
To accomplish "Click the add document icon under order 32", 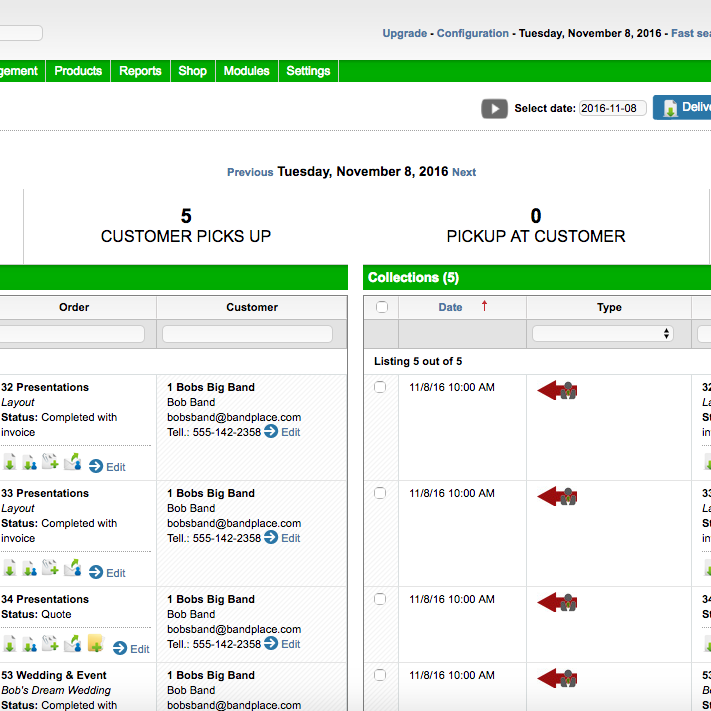I will [51, 463].
